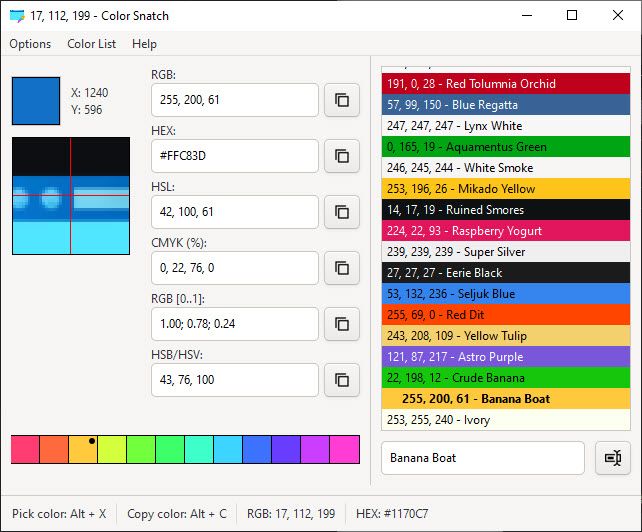Viewport: 642px width, 532px height.
Task: Minimize the Color Snatch window
Action: 527,16
